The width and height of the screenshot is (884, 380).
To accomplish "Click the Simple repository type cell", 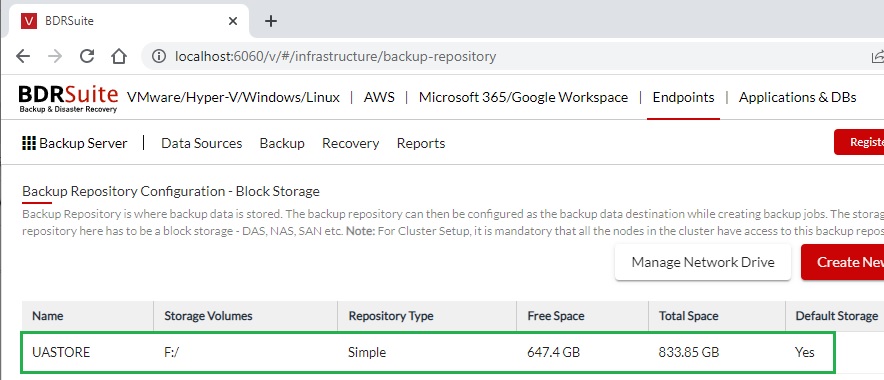I will tap(367, 352).
